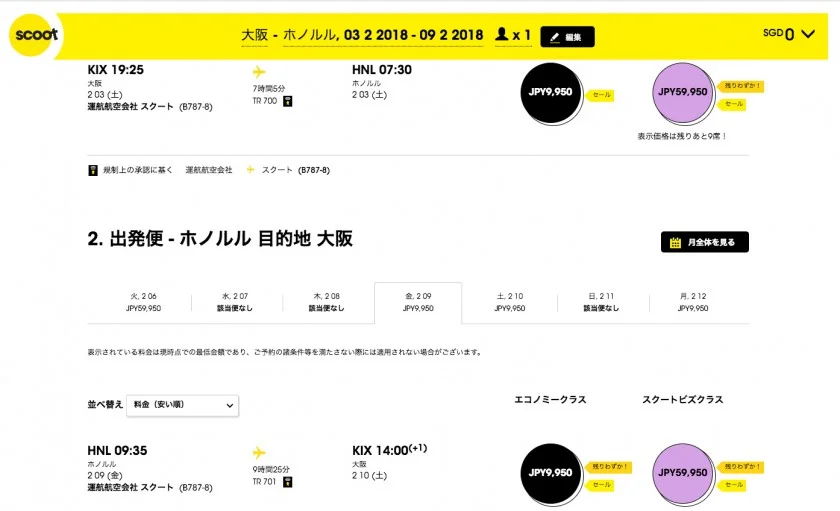Select JPY9,950 economy fare for HNL departure
This screenshot has height=511, width=840.
551,473
